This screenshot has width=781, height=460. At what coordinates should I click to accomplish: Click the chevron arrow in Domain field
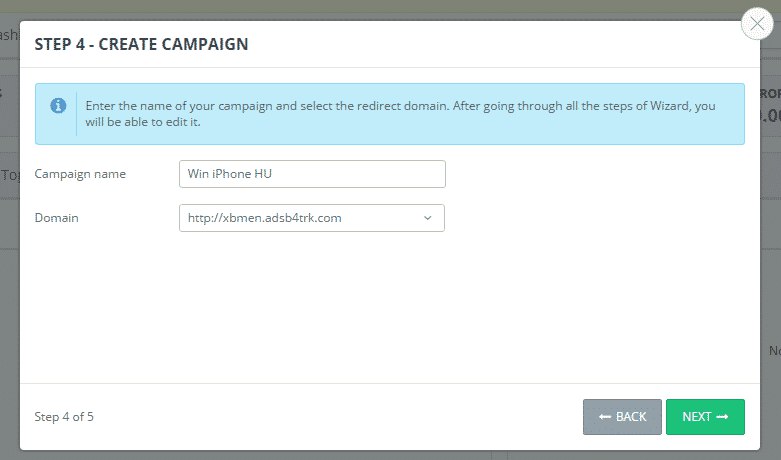(x=427, y=218)
